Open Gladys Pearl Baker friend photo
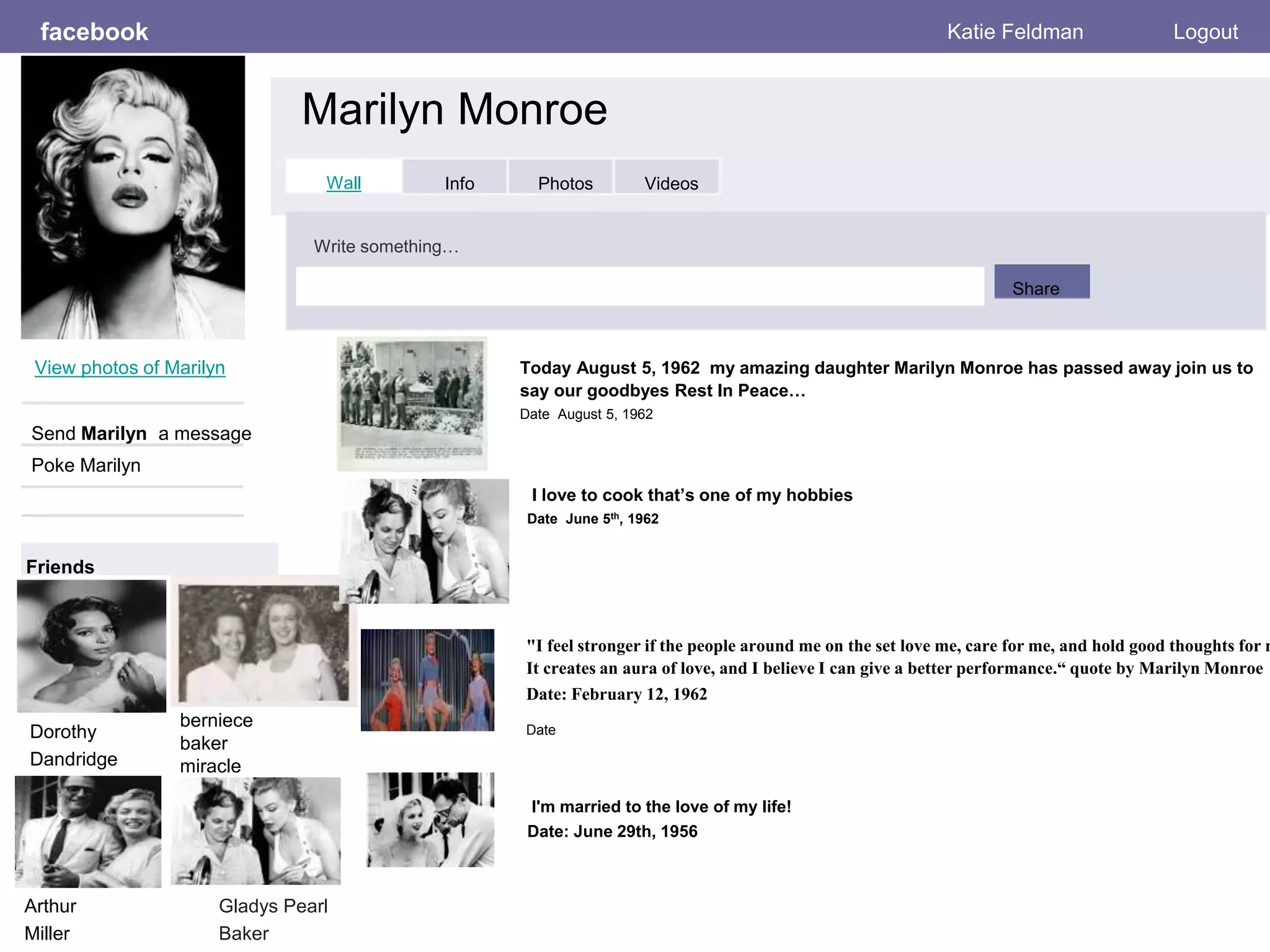This screenshot has height=952, width=1270. pos(255,831)
